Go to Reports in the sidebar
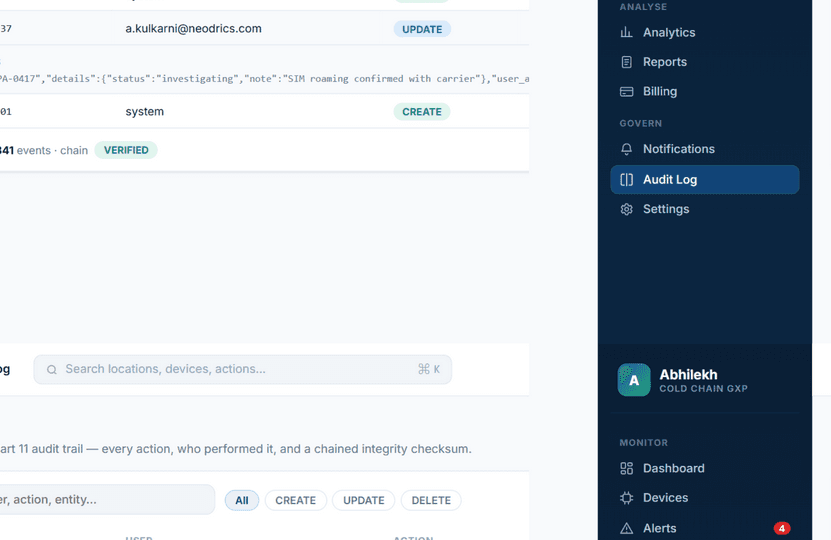Screen dimensions: 831x540 pos(704,62)
